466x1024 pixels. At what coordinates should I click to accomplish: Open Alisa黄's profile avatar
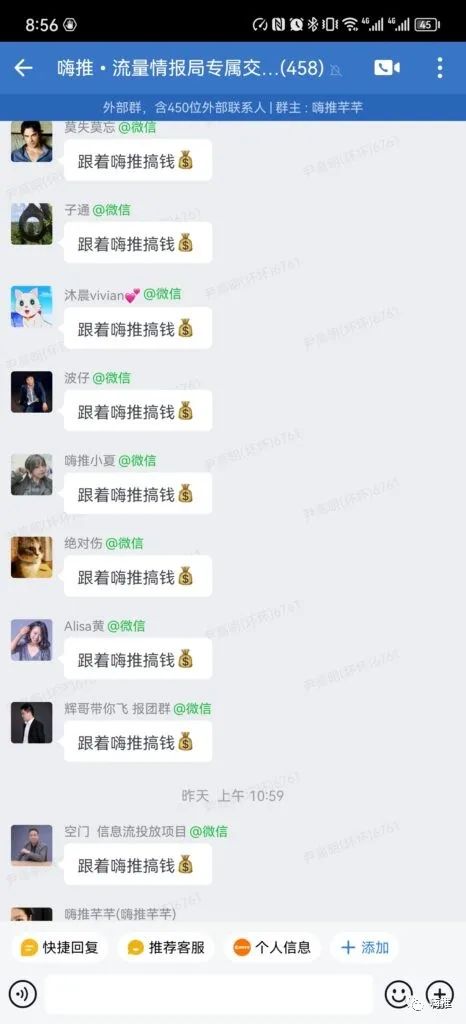click(31, 640)
